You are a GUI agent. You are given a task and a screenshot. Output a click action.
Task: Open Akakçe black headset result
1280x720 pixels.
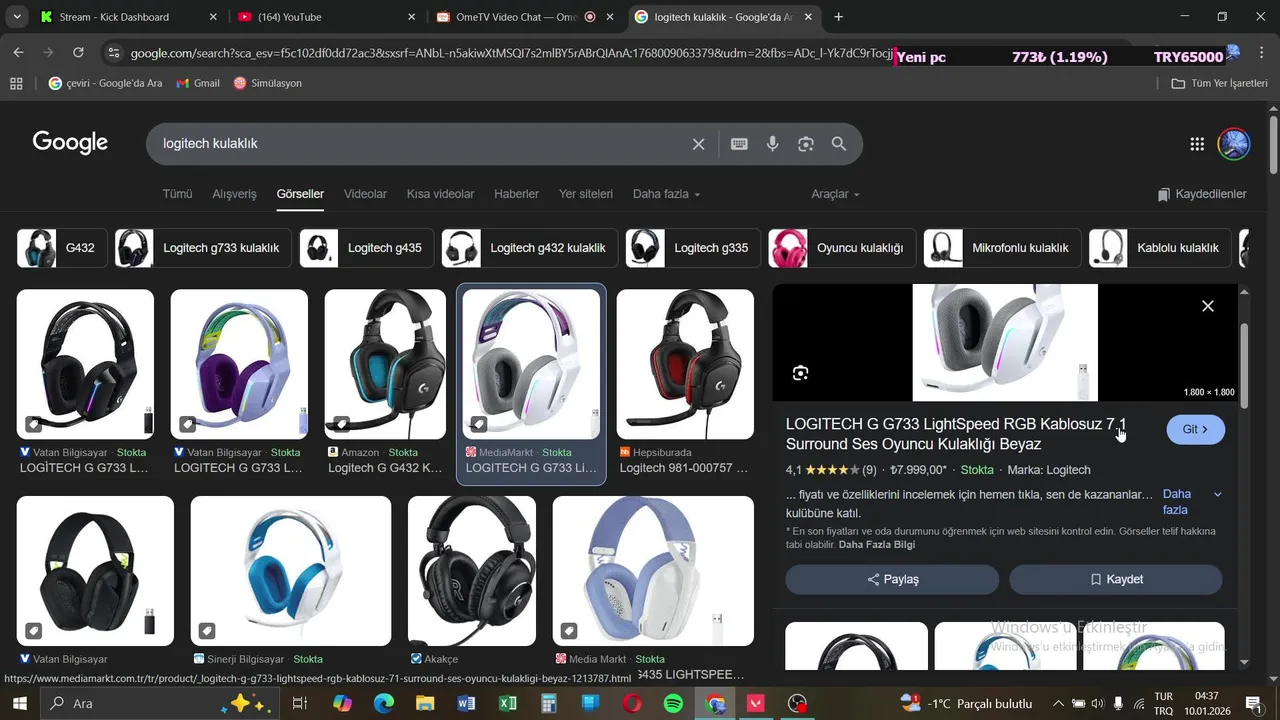point(472,571)
